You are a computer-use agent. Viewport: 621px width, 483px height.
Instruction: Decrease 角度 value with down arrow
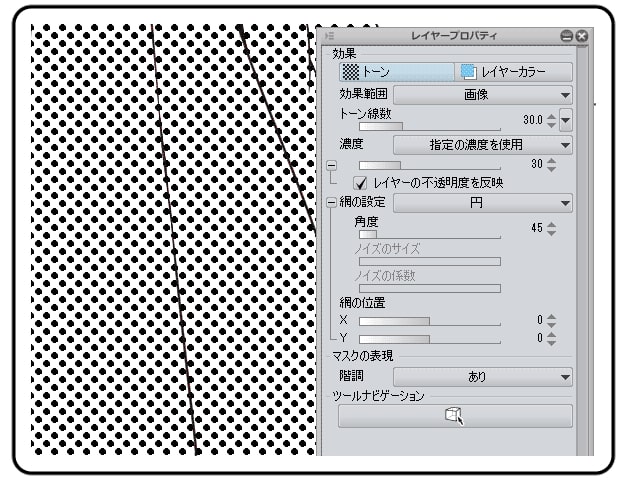coord(551,232)
